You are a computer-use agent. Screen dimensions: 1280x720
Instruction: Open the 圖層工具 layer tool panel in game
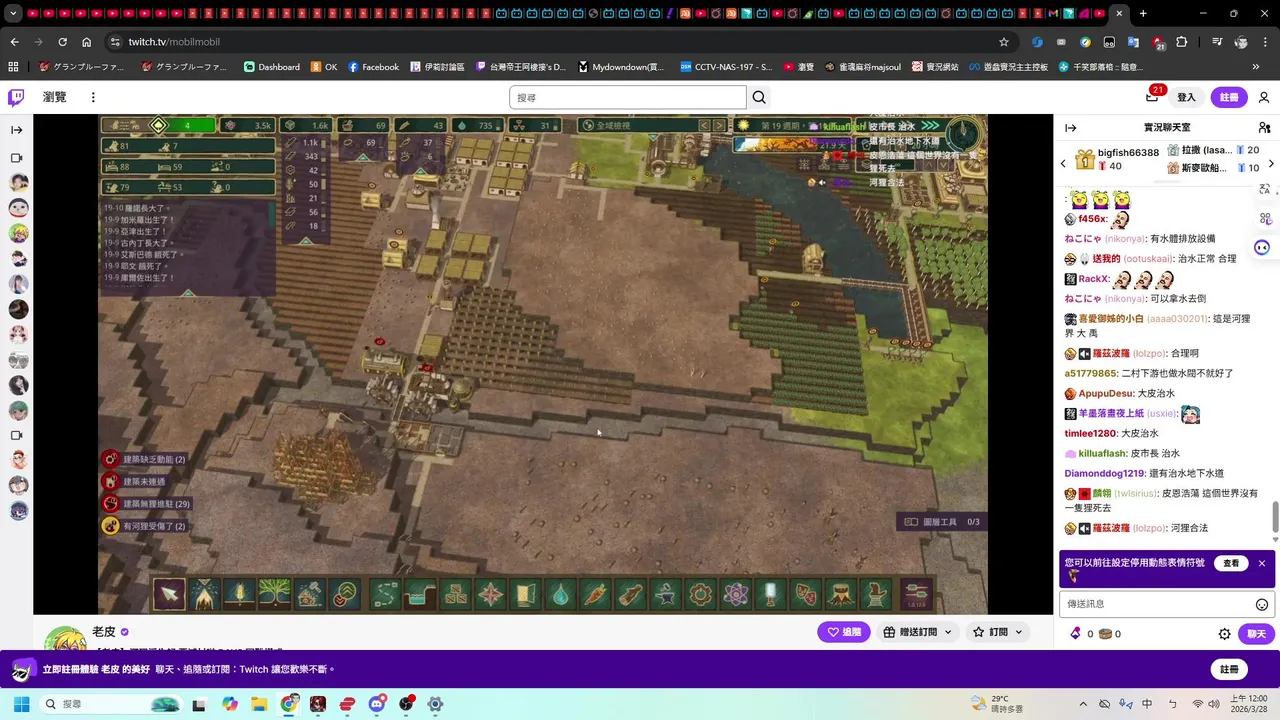tap(942, 522)
